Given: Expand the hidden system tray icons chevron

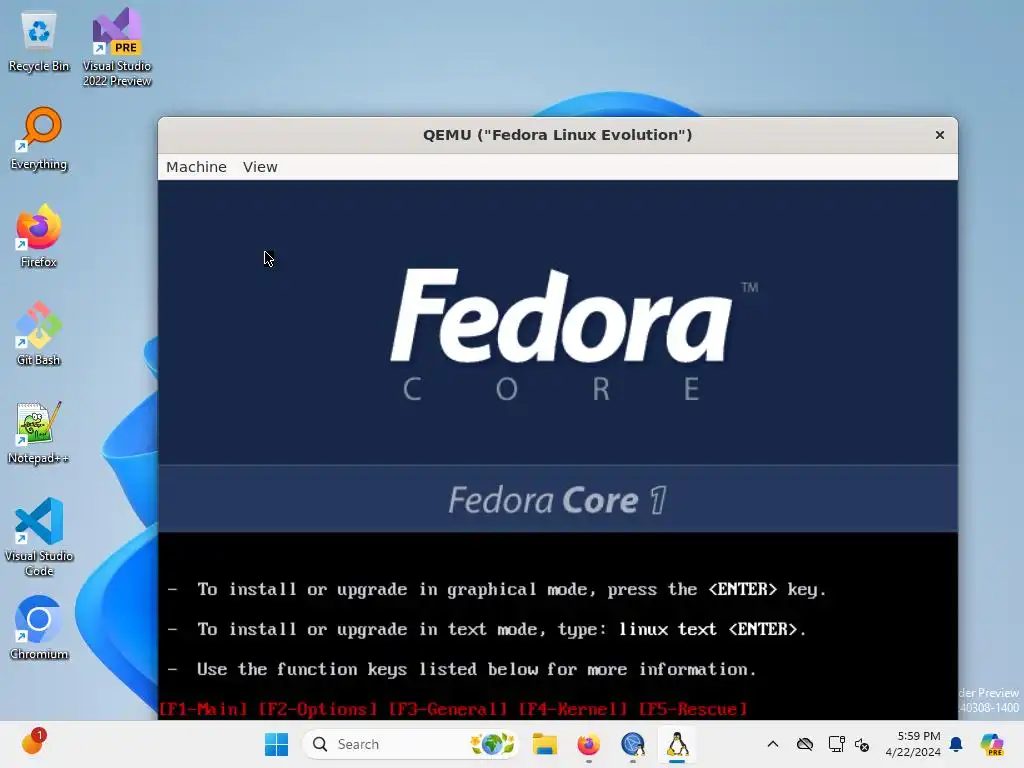Looking at the screenshot, I should [773, 744].
